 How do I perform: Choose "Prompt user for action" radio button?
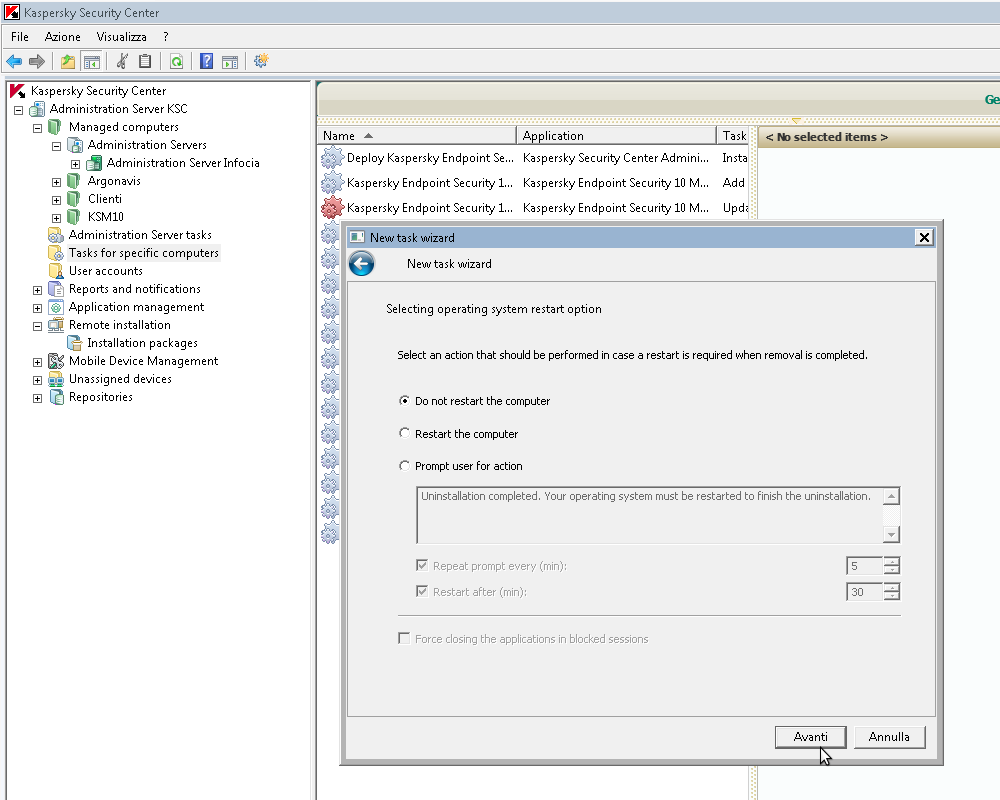[404, 466]
